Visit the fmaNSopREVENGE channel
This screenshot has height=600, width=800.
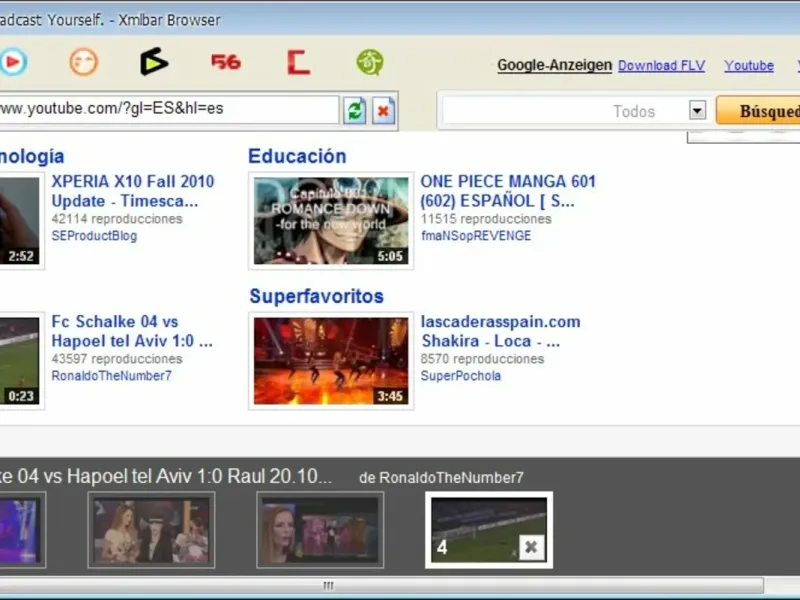476,236
